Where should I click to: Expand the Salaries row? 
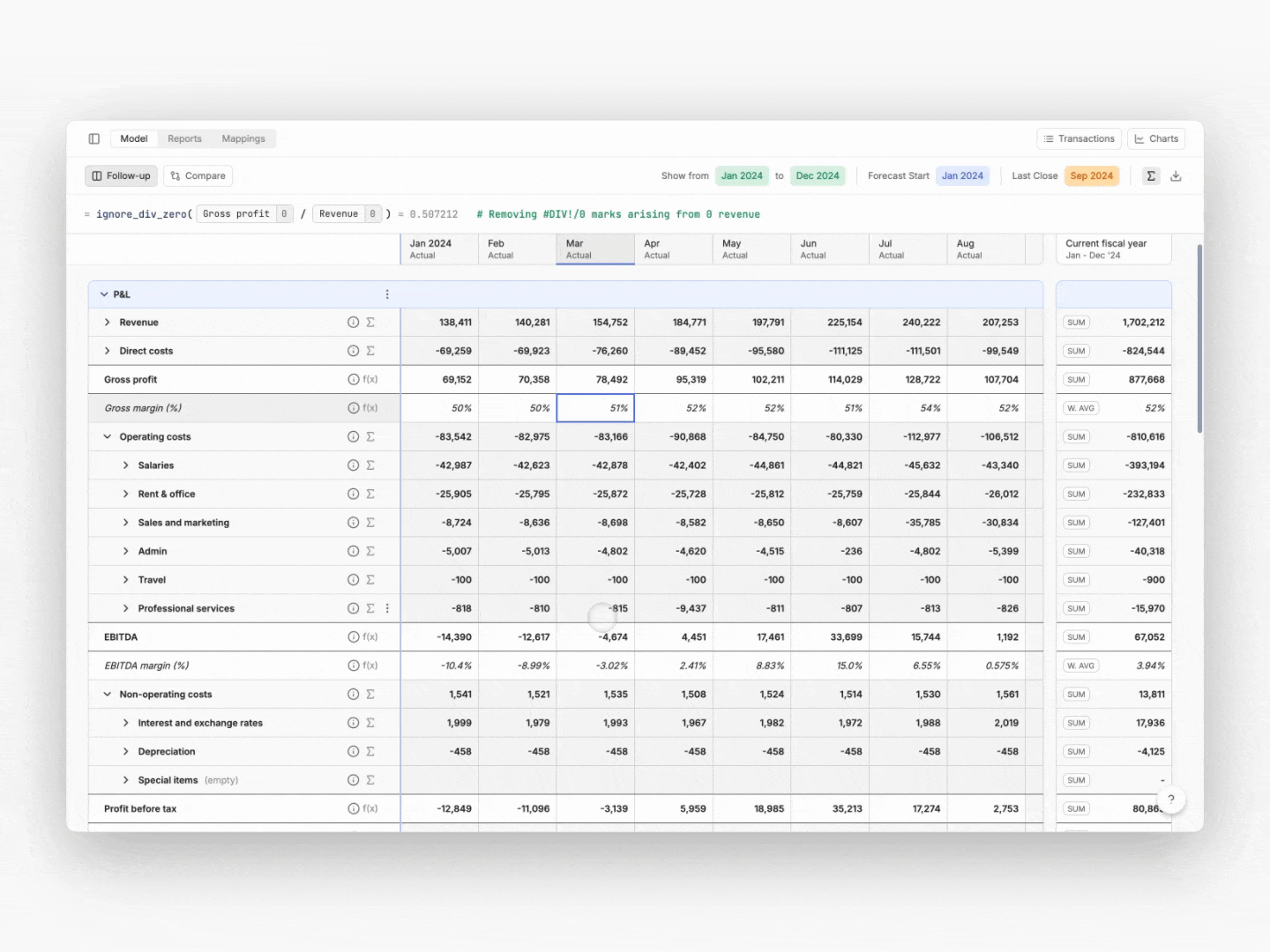[x=125, y=465]
